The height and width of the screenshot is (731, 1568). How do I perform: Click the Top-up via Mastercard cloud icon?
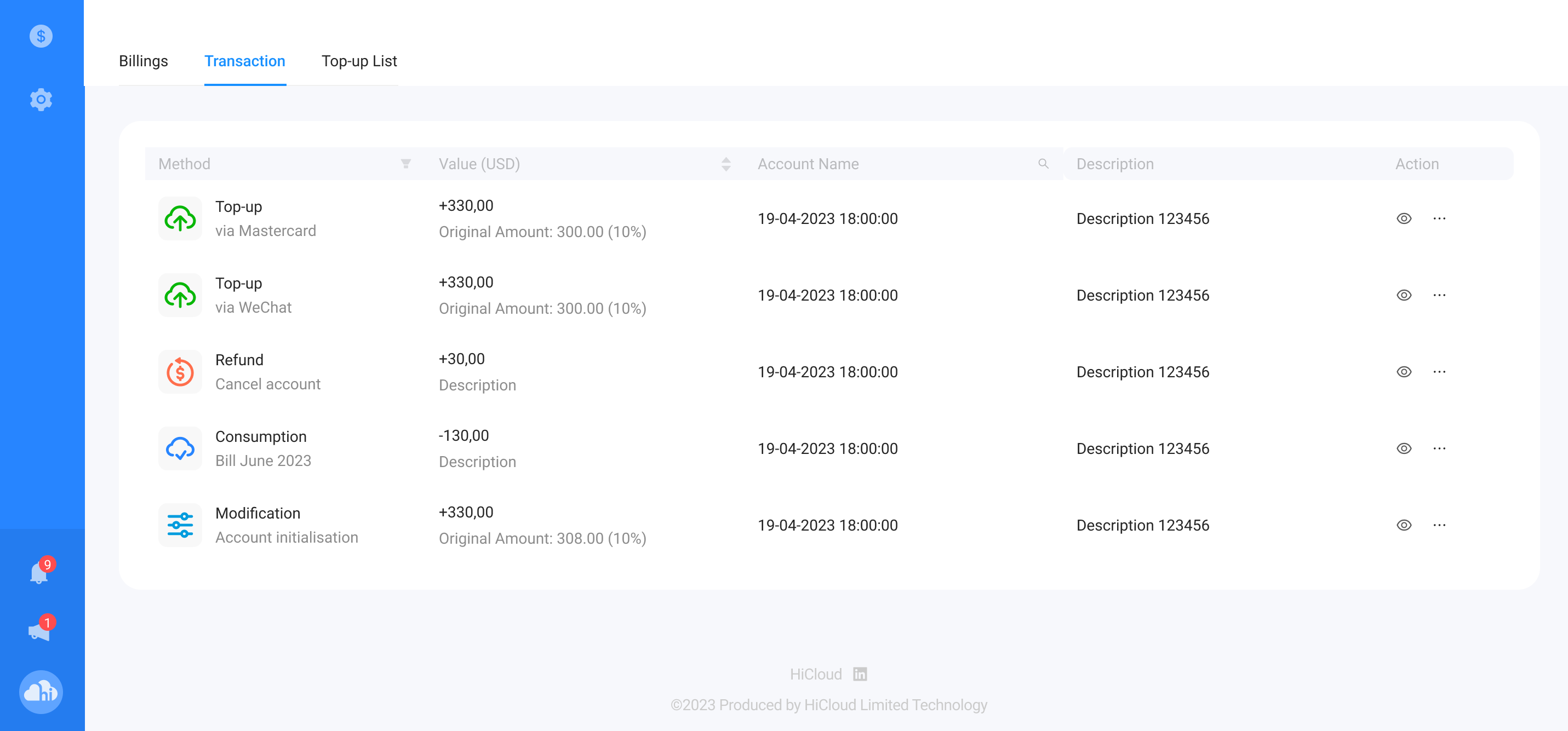pyautogui.click(x=180, y=218)
